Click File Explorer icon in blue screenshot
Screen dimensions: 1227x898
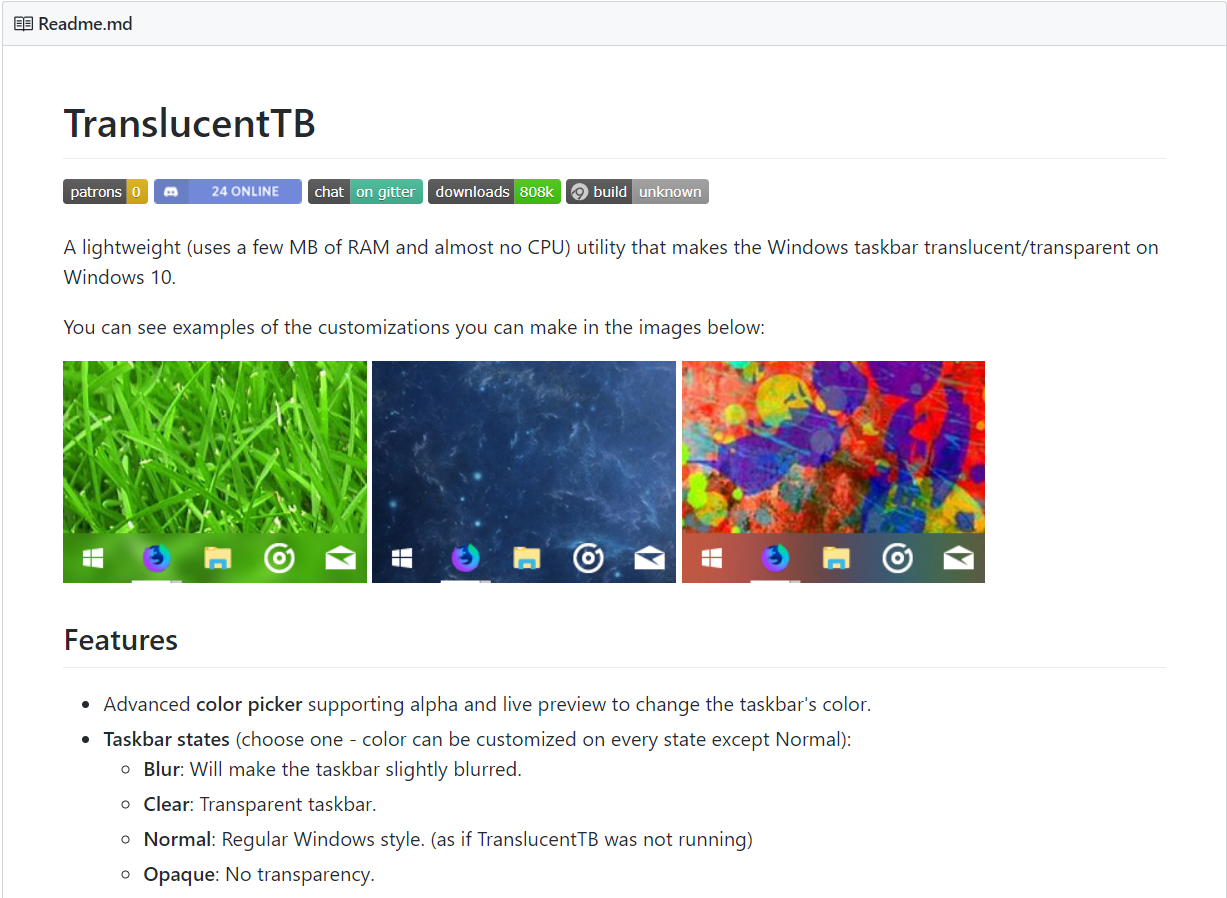[527, 558]
